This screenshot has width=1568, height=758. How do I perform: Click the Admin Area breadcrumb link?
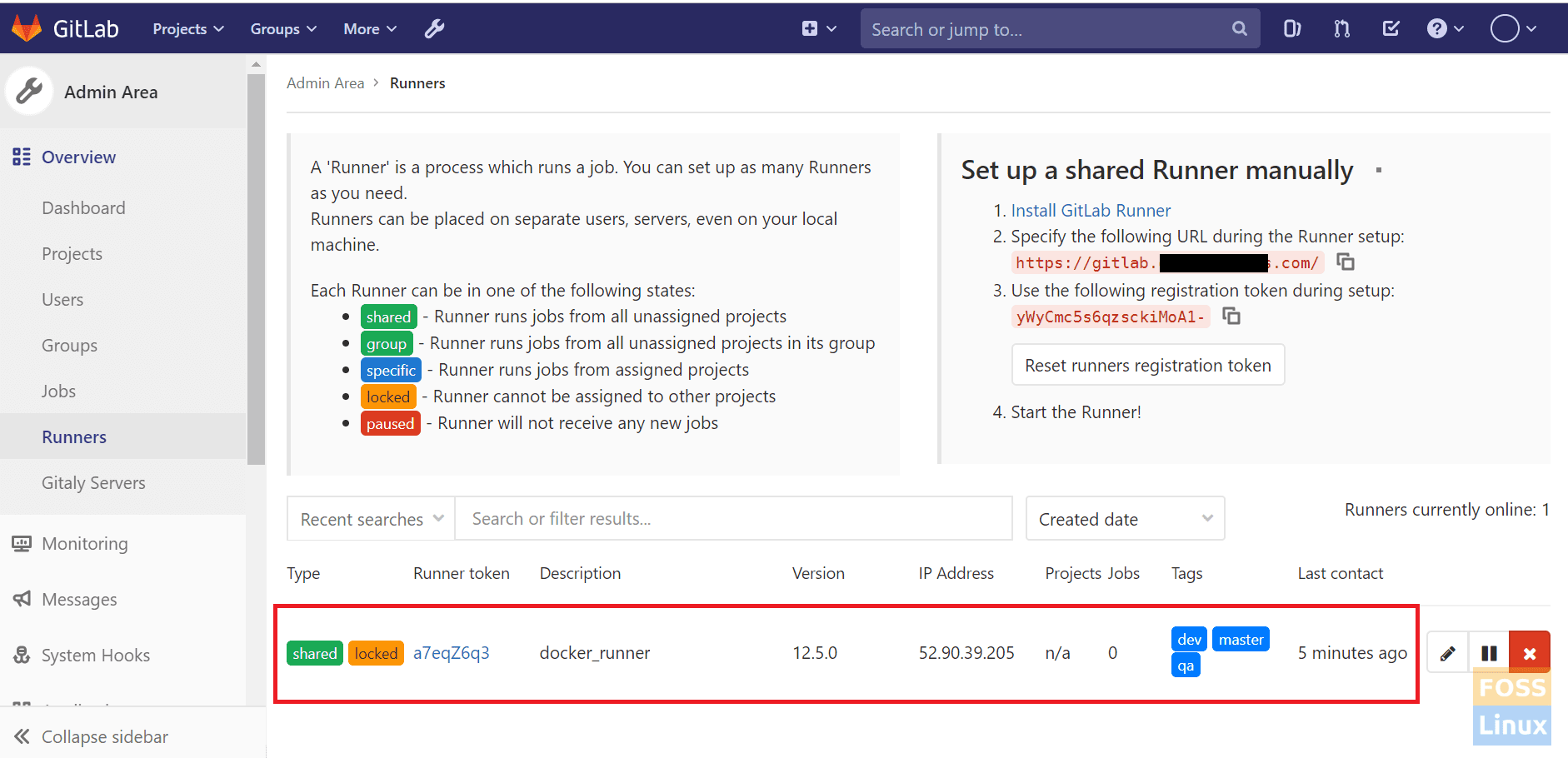click(x=325, y=83)
